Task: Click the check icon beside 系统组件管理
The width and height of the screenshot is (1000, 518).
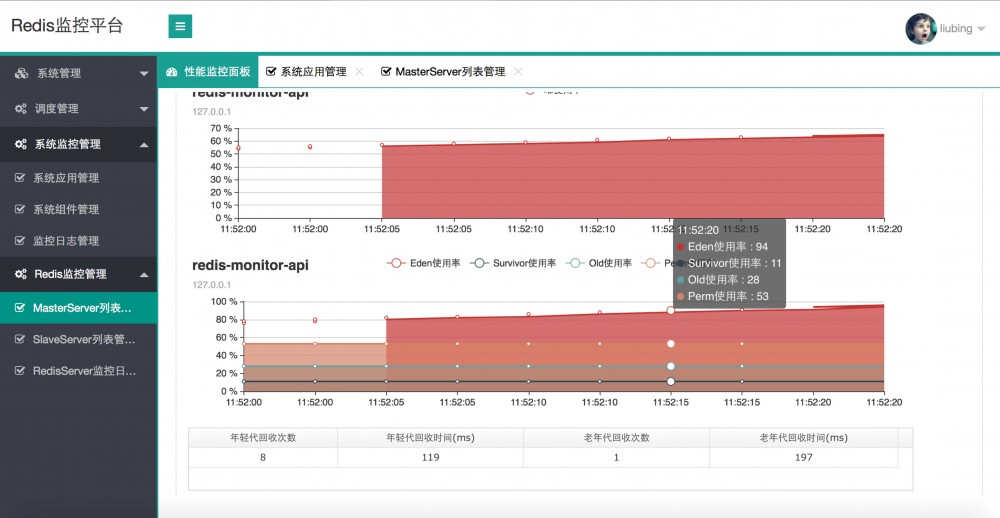Action: pos(20,209)
